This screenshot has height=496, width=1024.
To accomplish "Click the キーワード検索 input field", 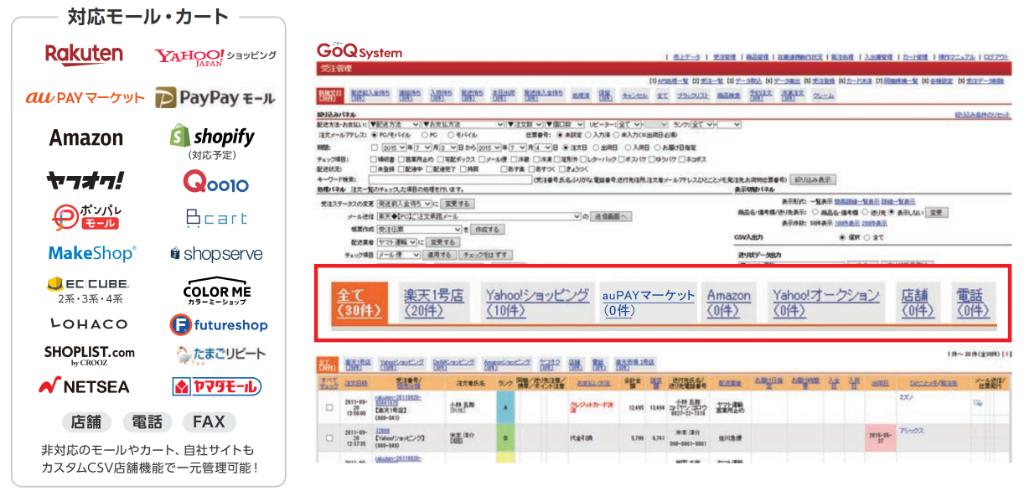I will point(450,179).
